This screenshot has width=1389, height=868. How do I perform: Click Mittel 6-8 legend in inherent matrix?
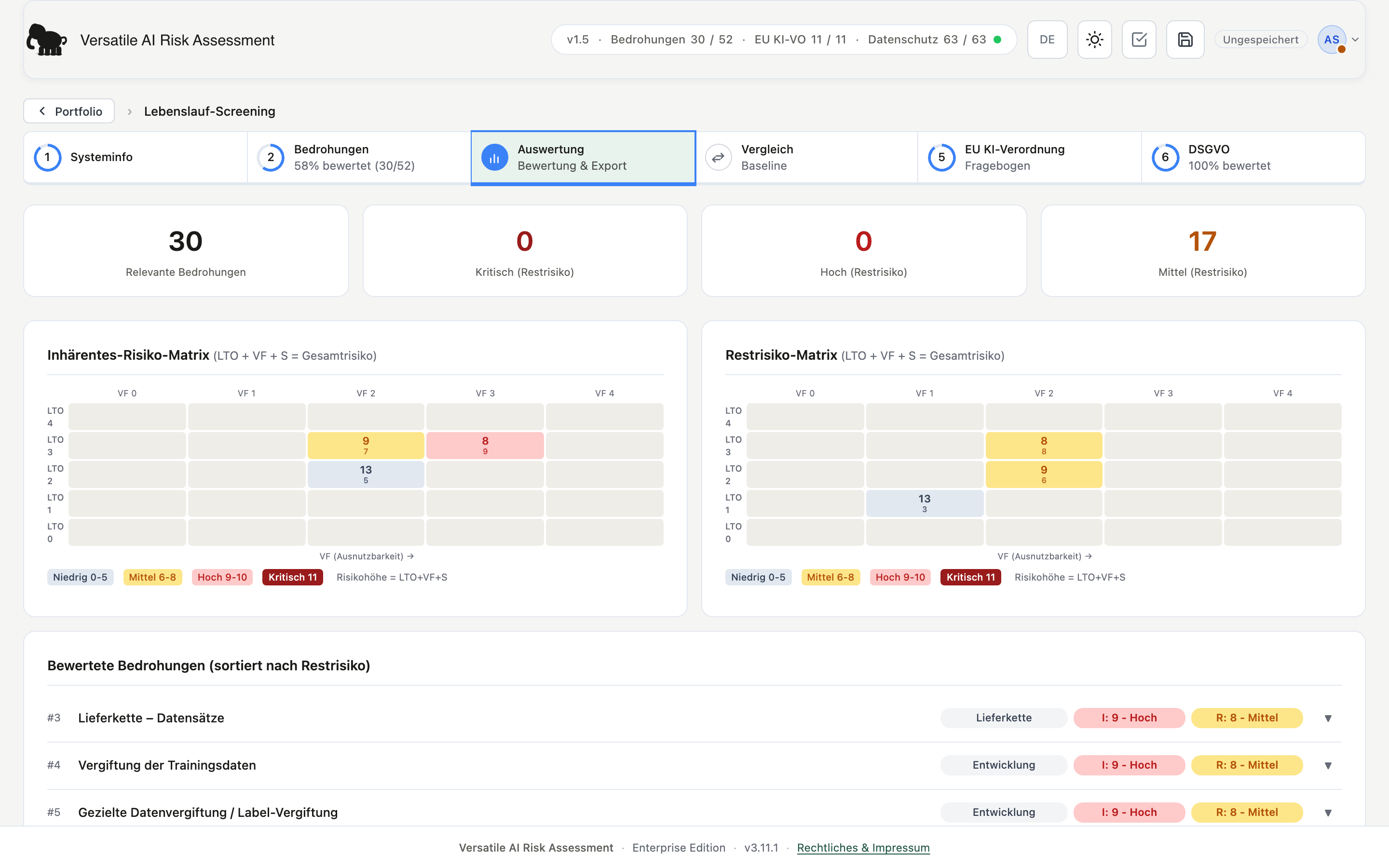[153, 577]
